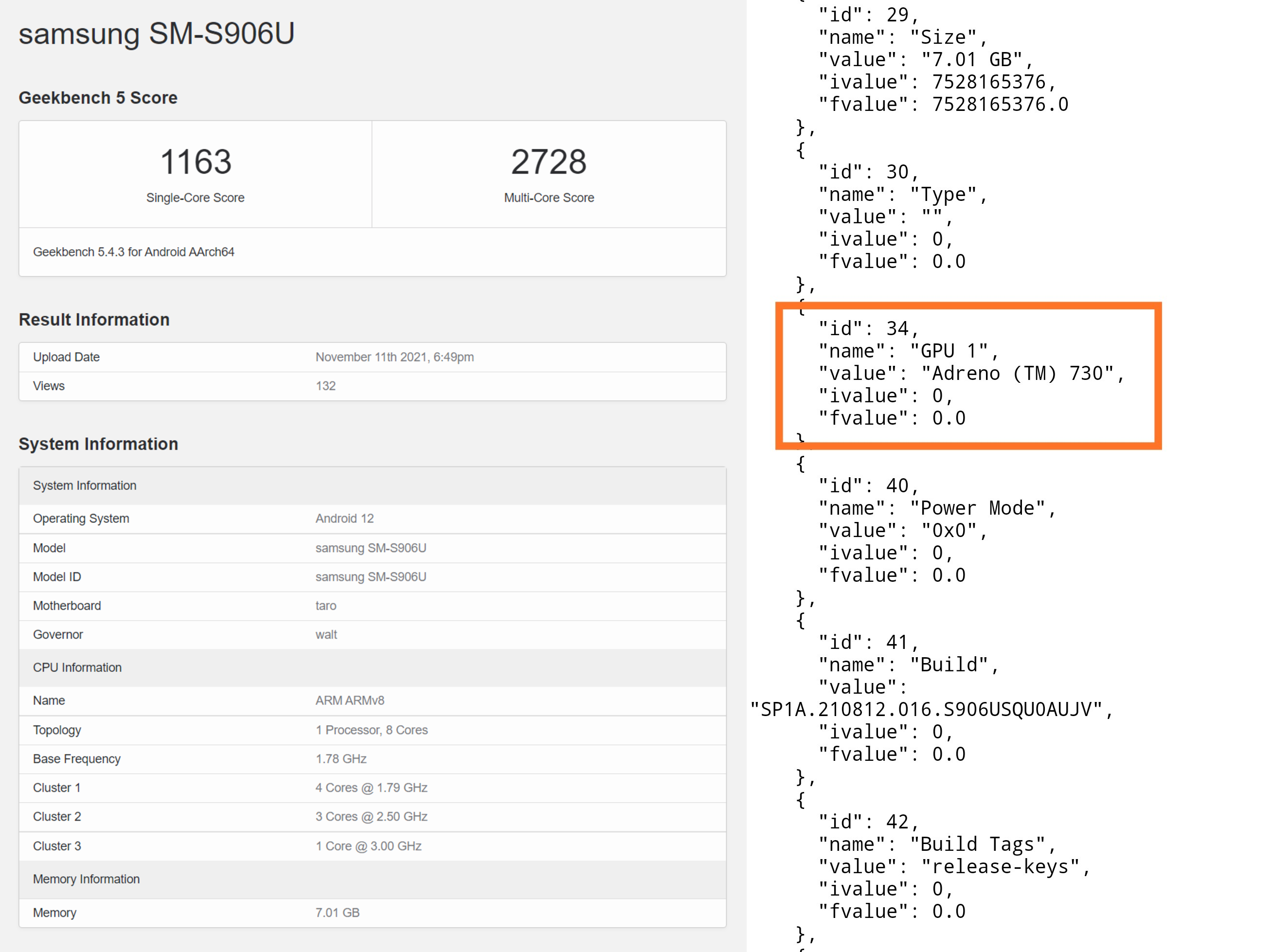Click the JSON line "name": "GPU 1"

[909, 351]
